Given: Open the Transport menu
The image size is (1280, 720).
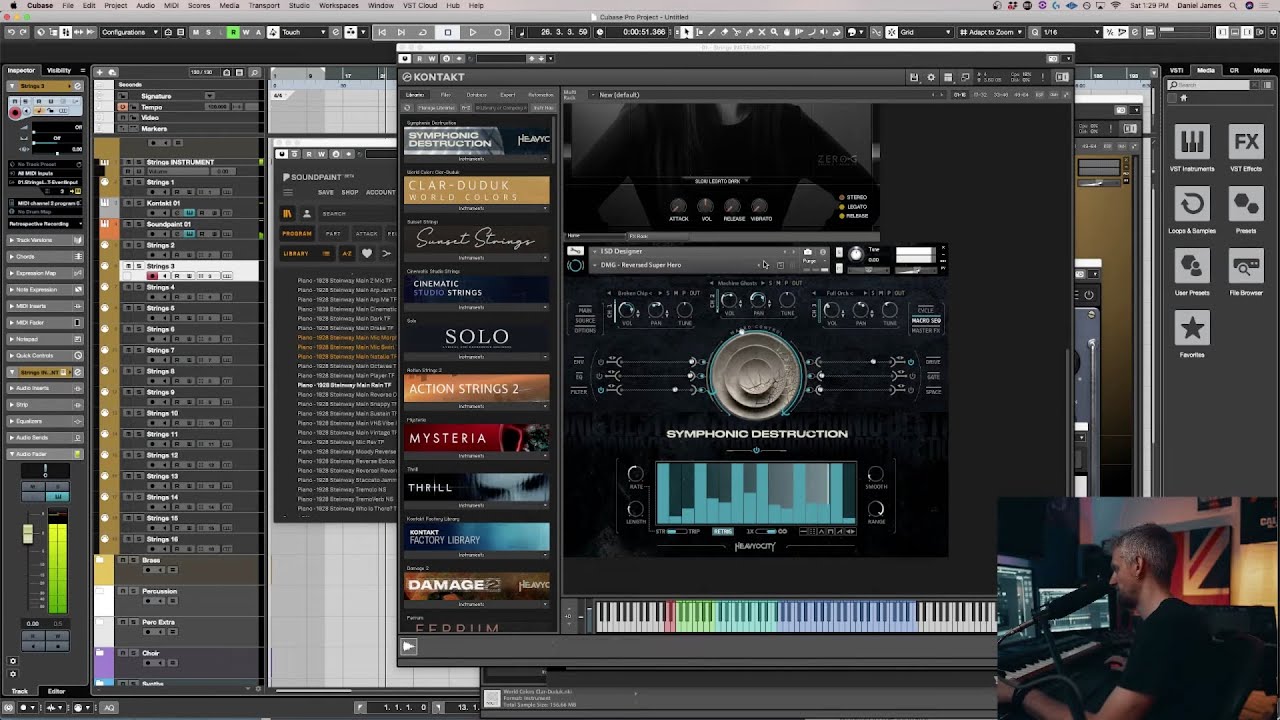Looking at the screenshot, I should click(x=264, y=5).
